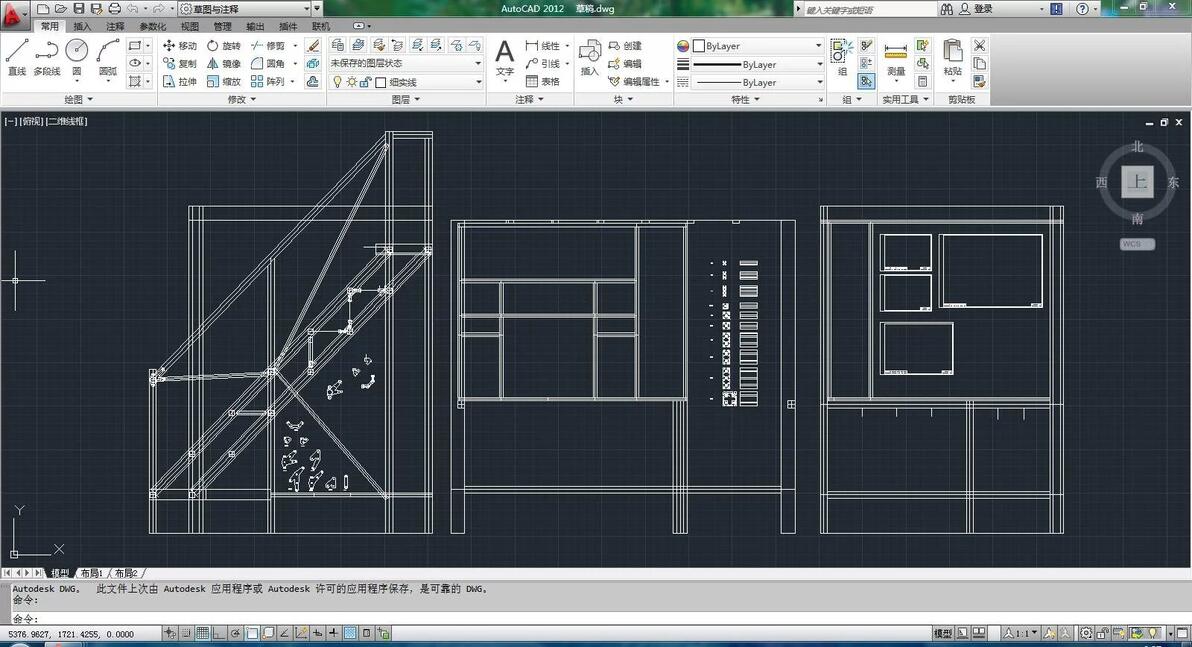Open the ByLayer linetype dropdown

(x=759, y=82)
